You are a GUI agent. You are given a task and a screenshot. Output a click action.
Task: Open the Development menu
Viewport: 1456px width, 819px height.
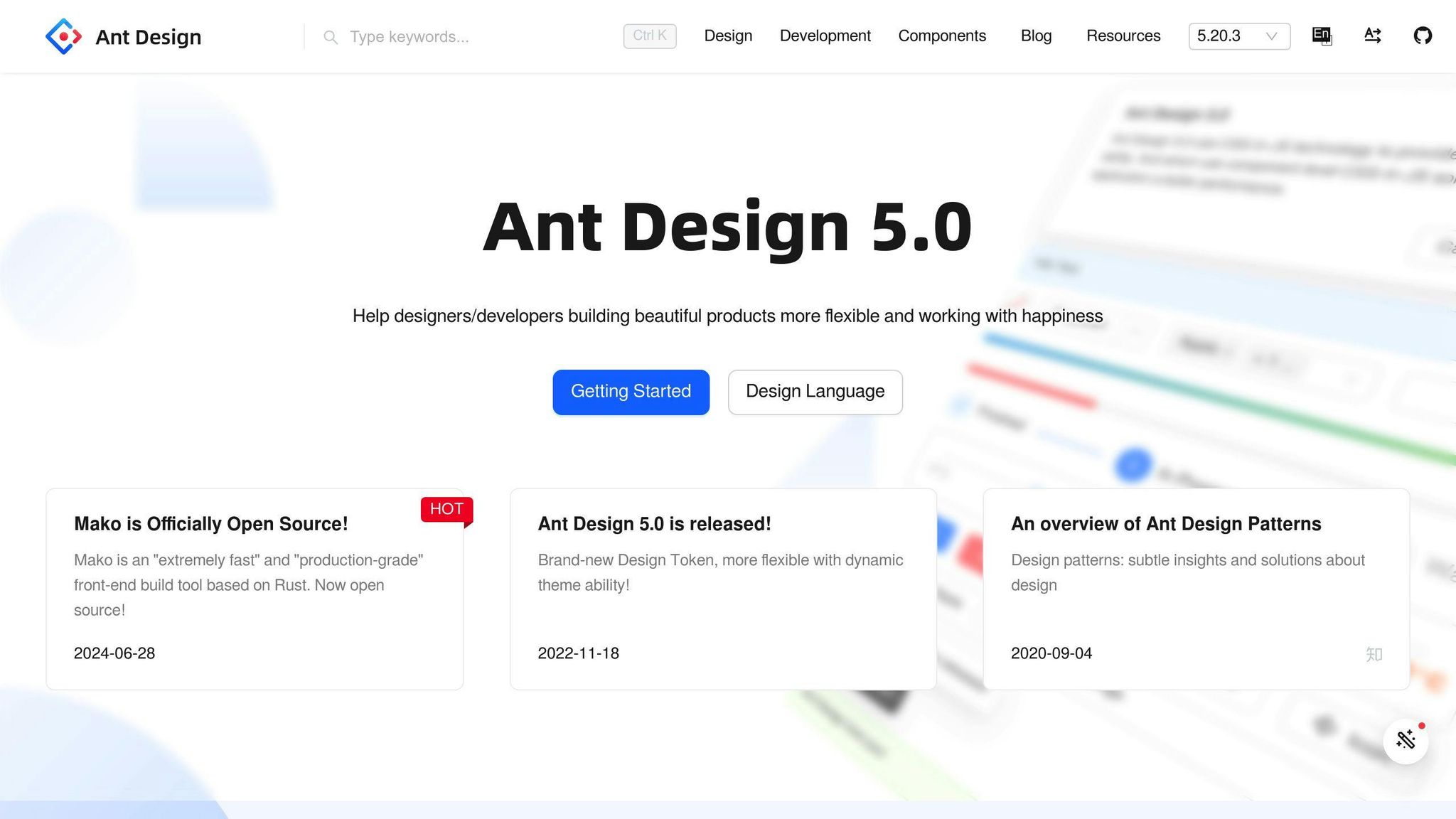tap(825, 36)
